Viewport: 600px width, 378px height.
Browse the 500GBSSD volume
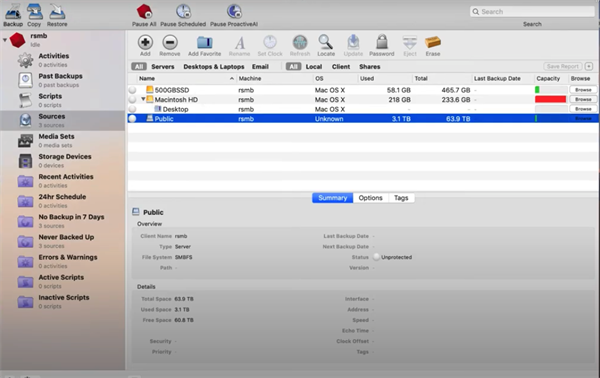[583, 90]
